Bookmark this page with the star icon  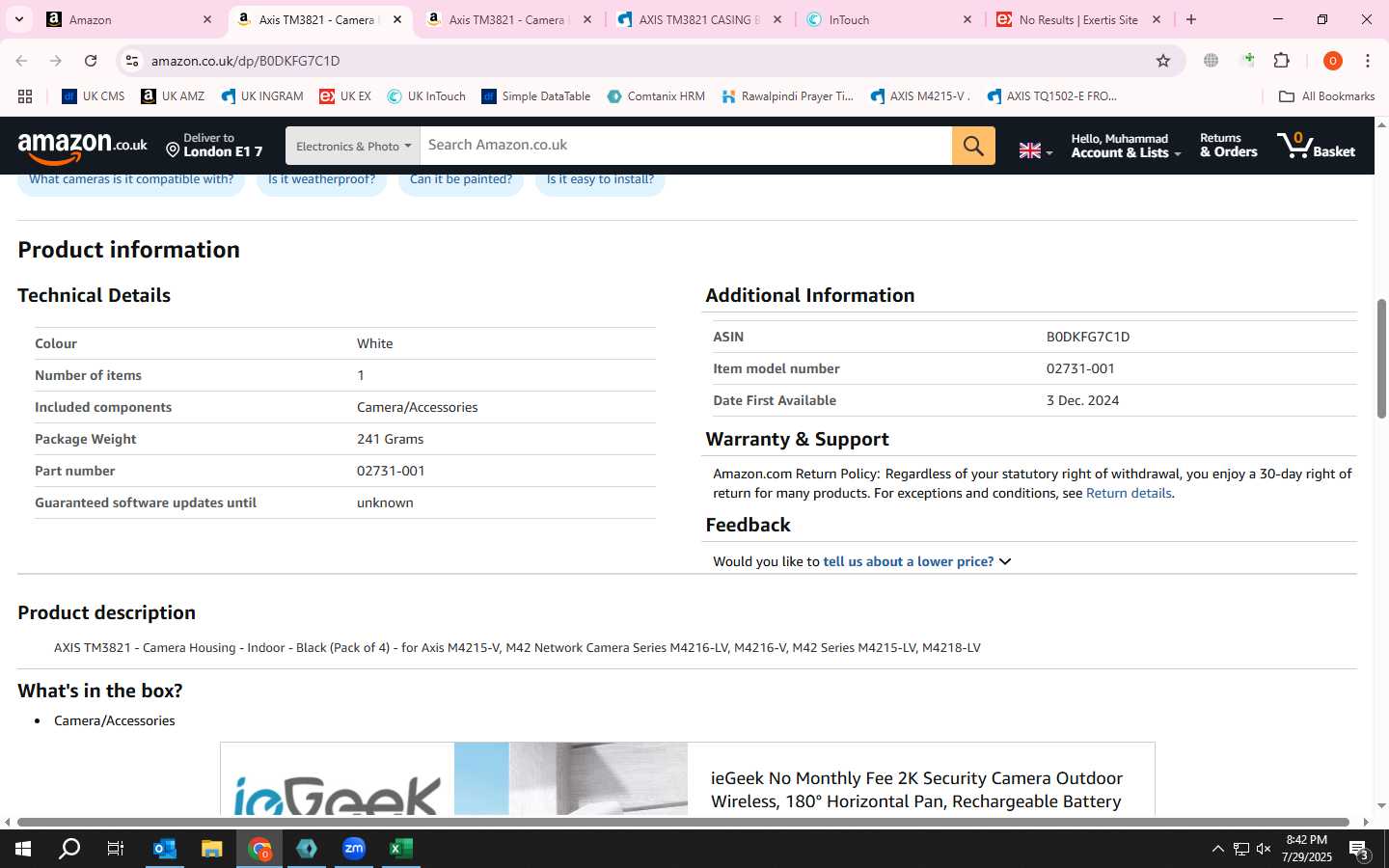[1163, 61]
